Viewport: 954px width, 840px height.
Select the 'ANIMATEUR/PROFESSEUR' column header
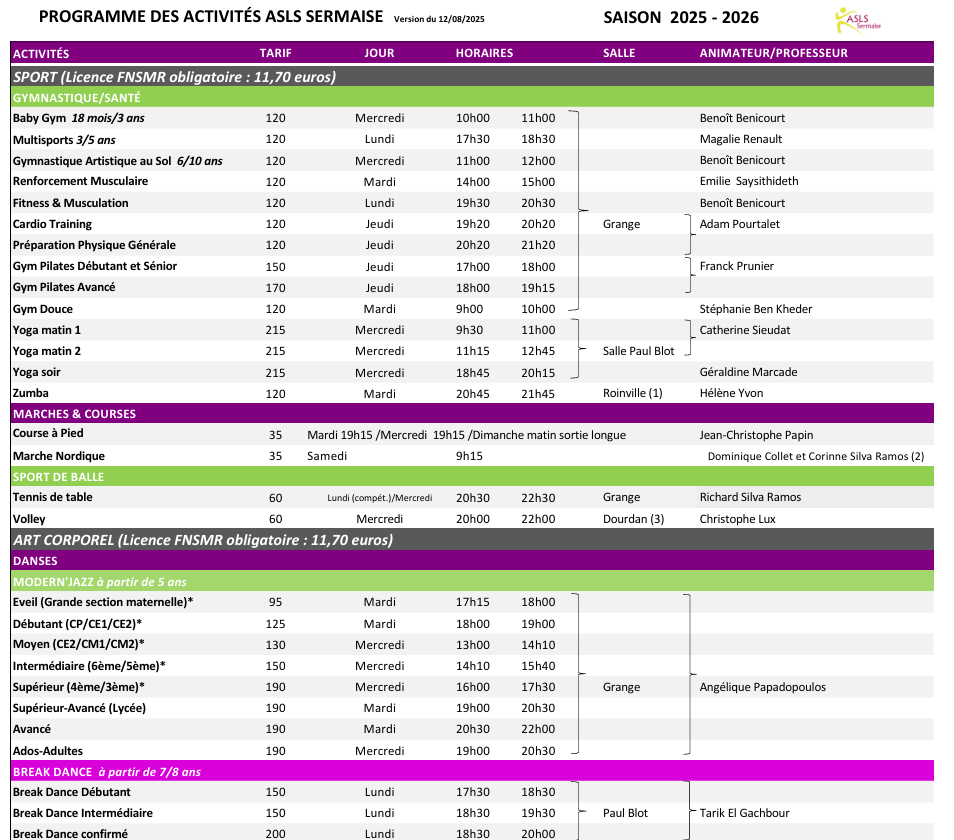click(x=773, y=53)
